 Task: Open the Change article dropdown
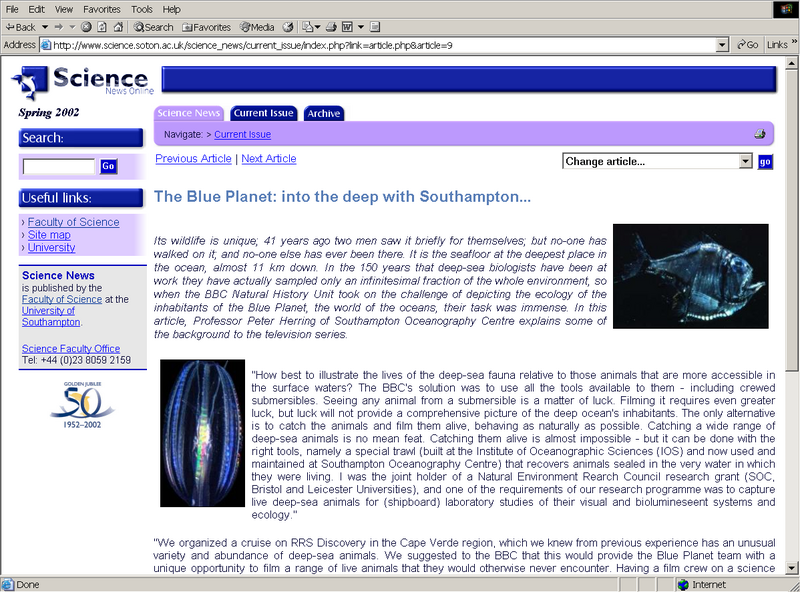click(657, 161)
